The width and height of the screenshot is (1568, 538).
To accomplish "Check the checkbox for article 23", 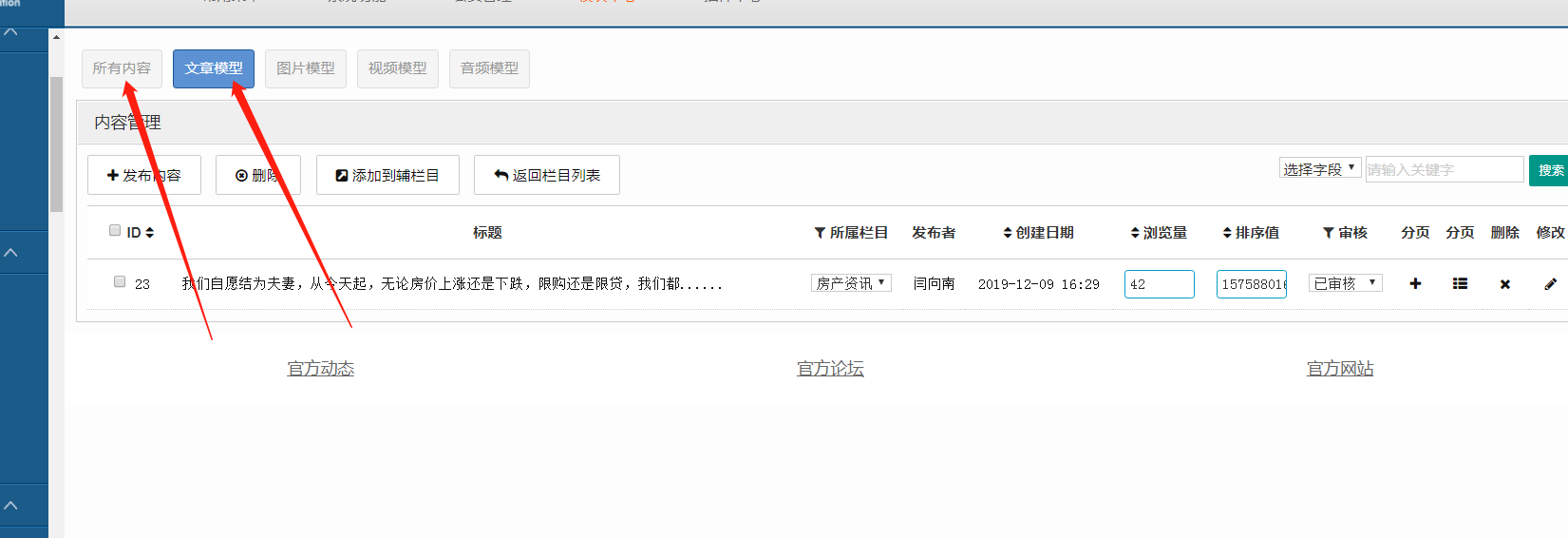I will pyautogui.click(x=120, y=281).
